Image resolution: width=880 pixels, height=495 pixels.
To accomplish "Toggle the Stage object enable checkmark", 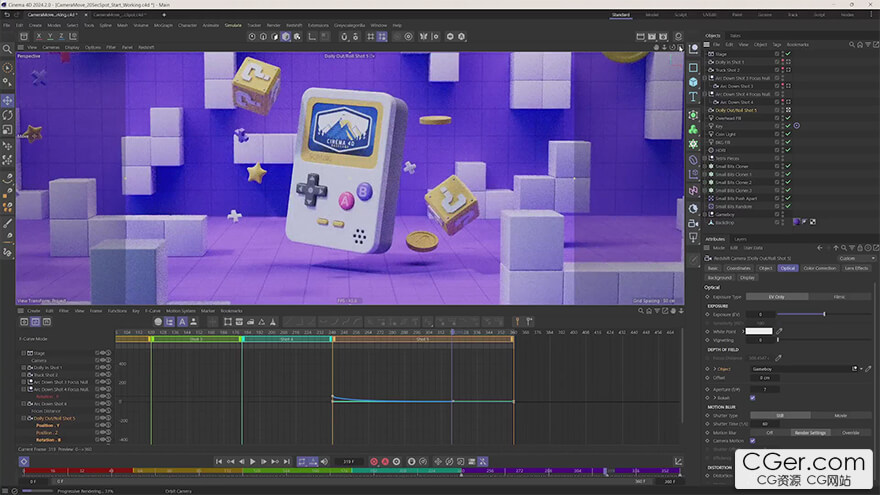I will tap(788, 54).
